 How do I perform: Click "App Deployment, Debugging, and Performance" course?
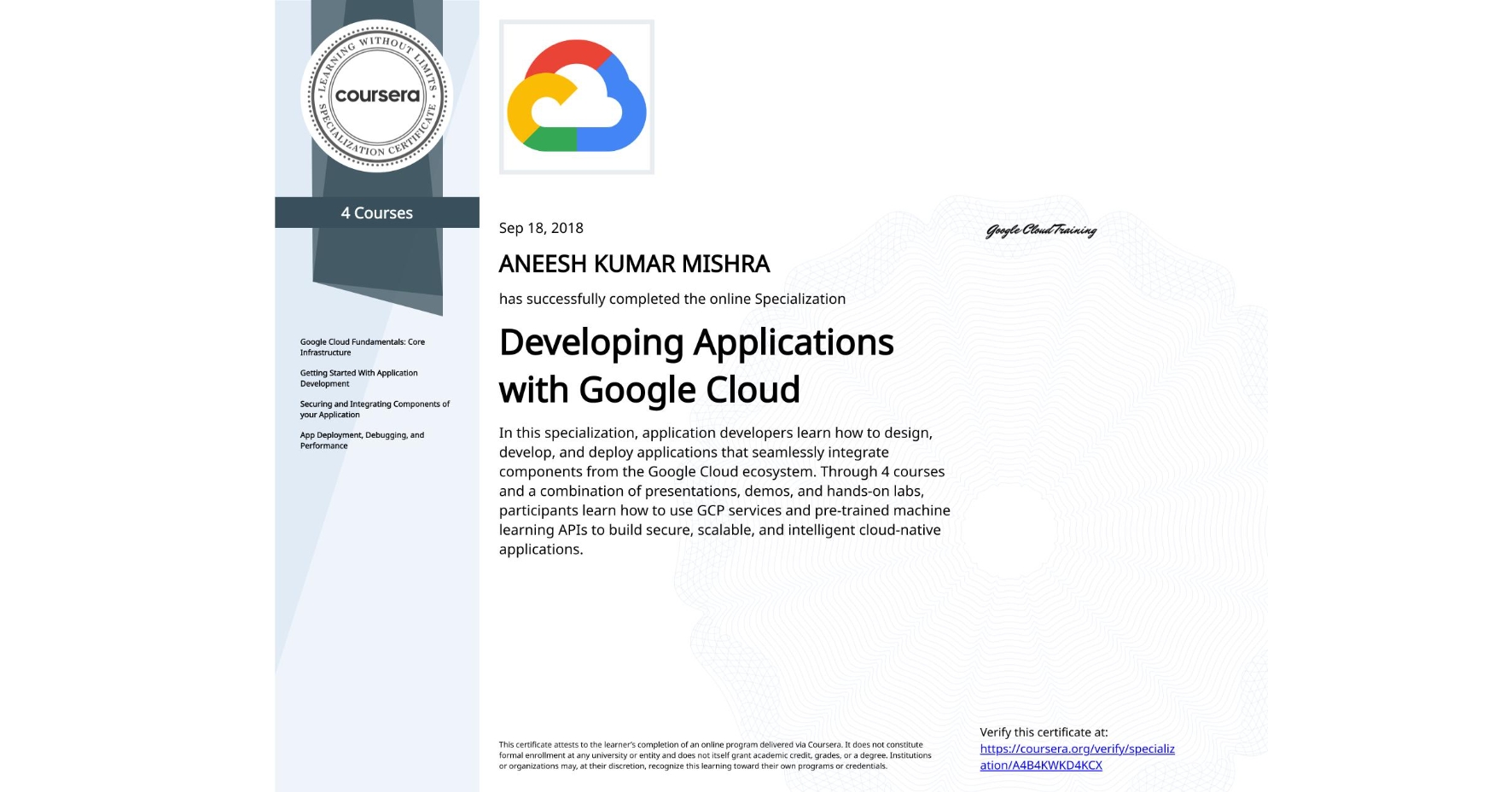pyautogui.click(x=362, y=440)
